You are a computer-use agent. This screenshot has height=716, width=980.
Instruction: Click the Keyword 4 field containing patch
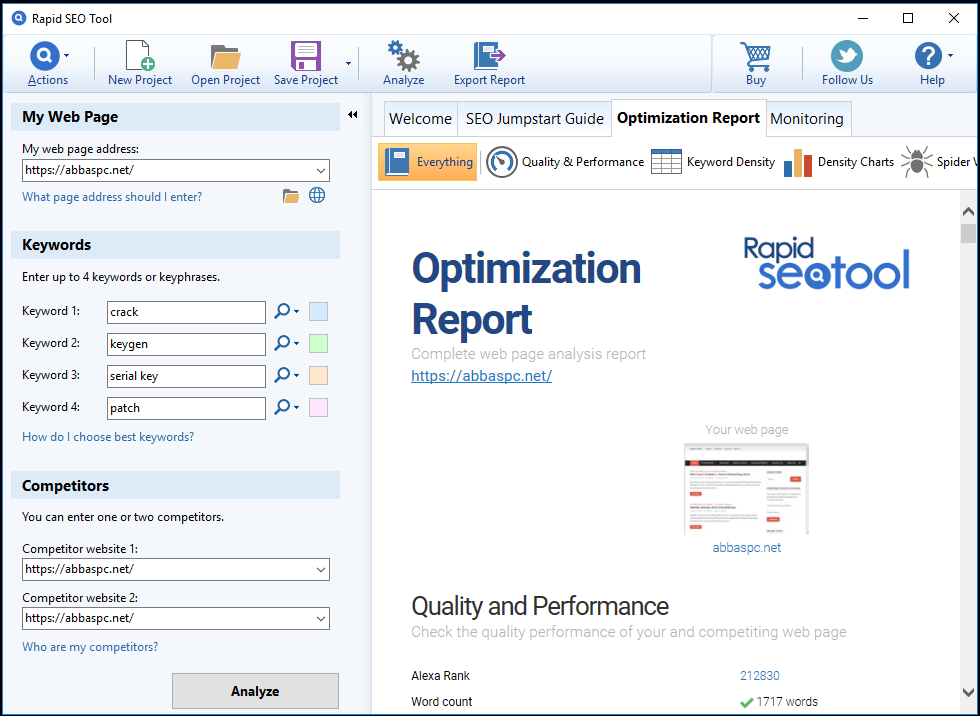coord(186,408)
